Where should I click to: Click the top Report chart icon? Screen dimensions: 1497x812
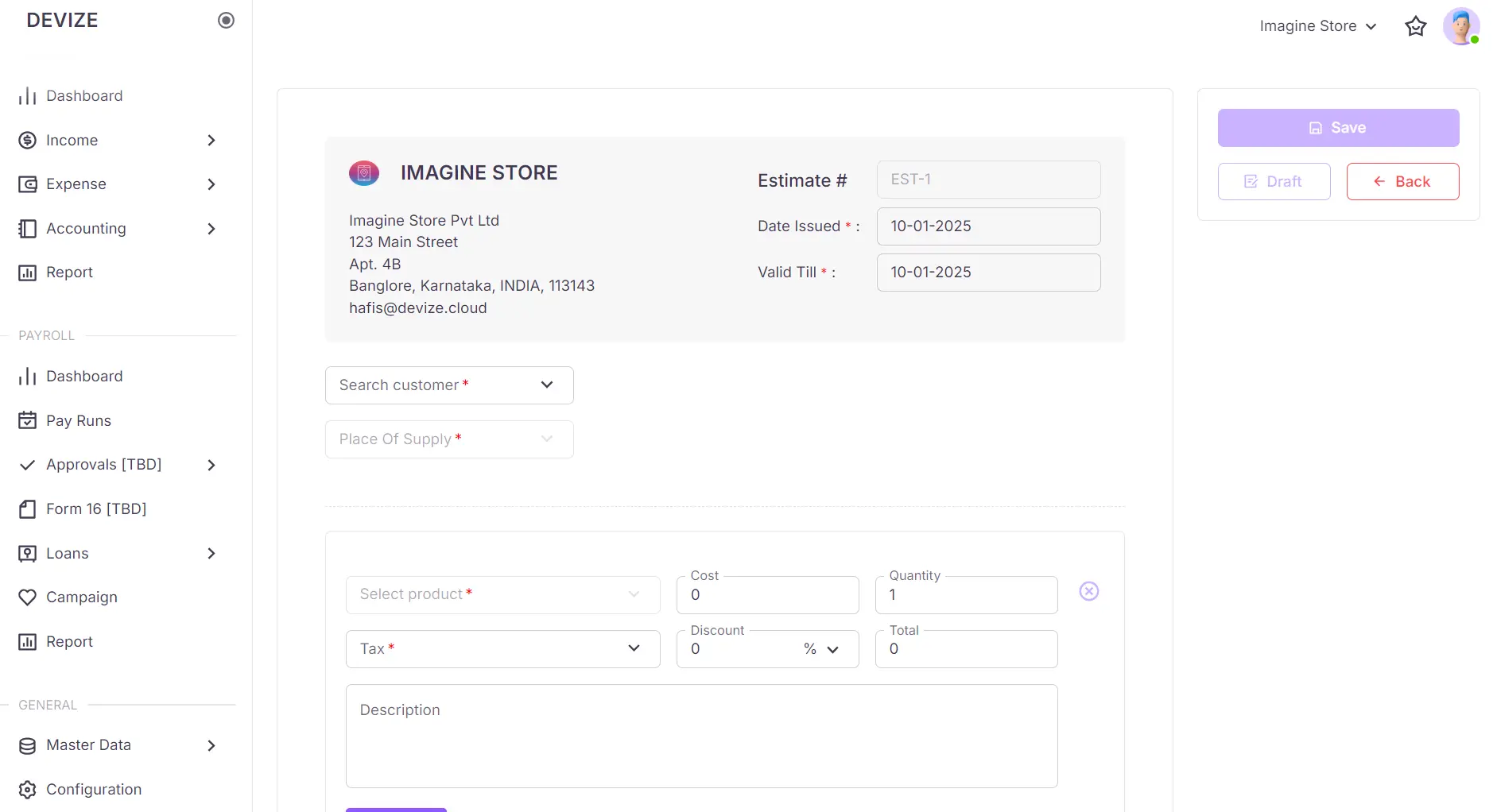pyautogui.click(x=28, y=273)
